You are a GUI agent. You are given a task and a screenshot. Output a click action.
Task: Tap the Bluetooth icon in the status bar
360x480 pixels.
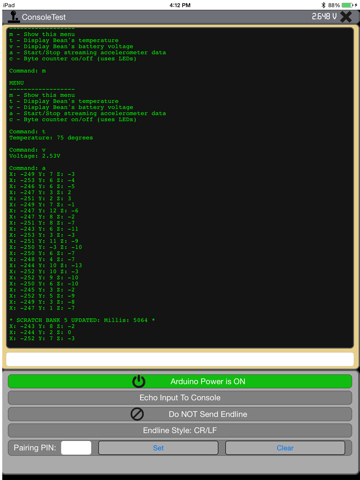pos(323,5)
